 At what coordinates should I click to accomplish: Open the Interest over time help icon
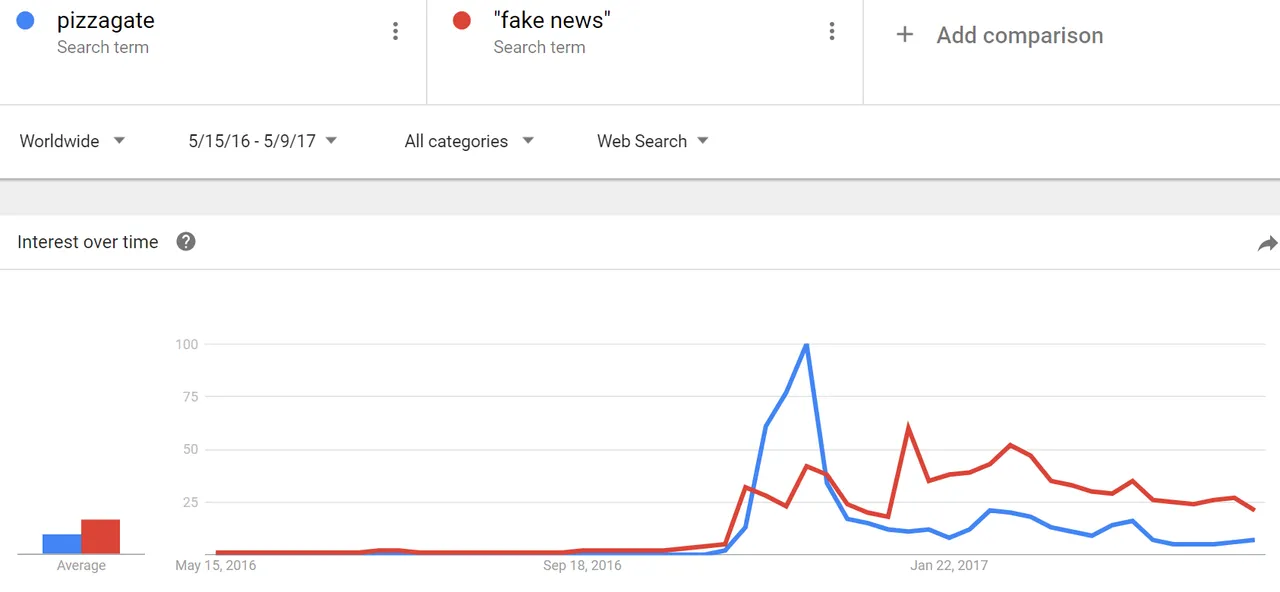tap(186, 241)
